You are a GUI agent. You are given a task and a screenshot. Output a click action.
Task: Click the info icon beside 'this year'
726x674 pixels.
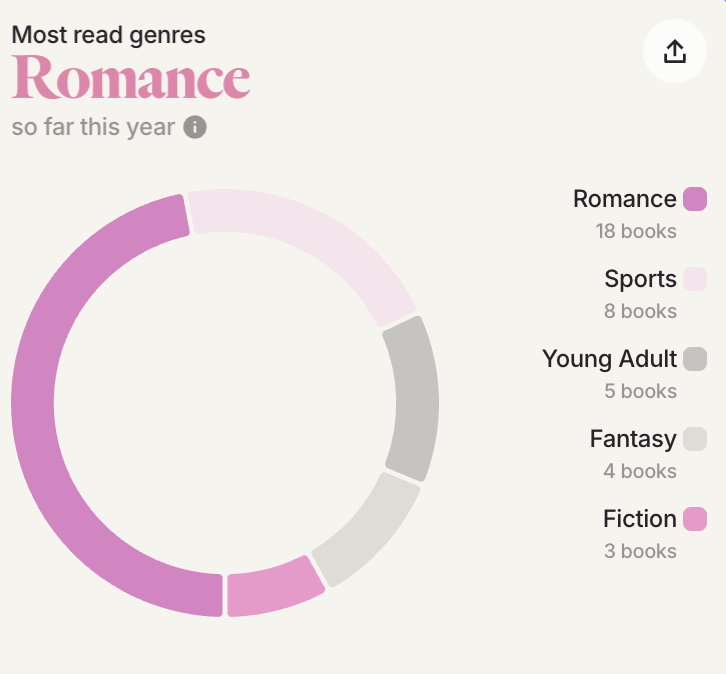coord(195,127)
